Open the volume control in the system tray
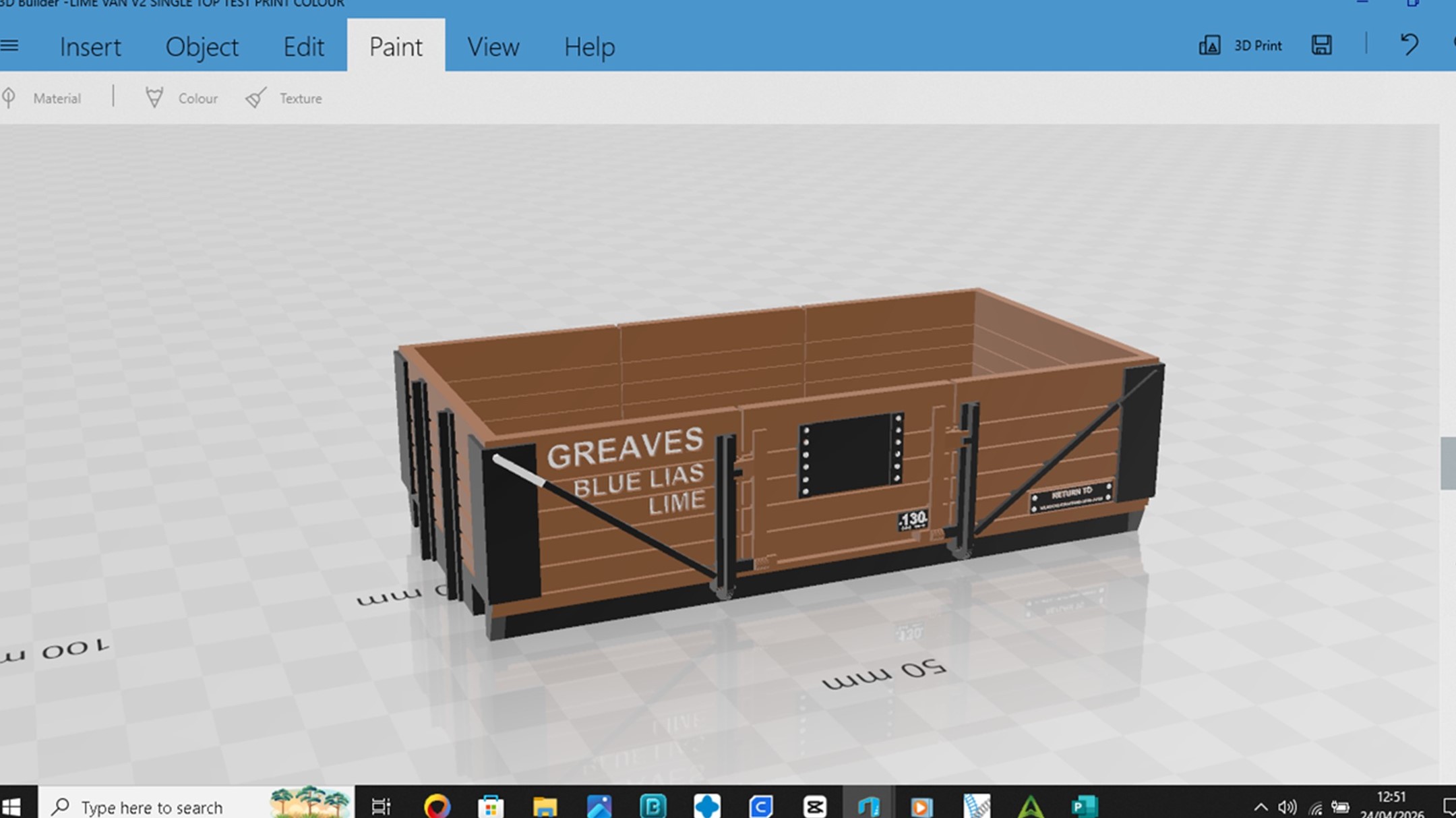The image size is (1456, 818). point(1287,807)
